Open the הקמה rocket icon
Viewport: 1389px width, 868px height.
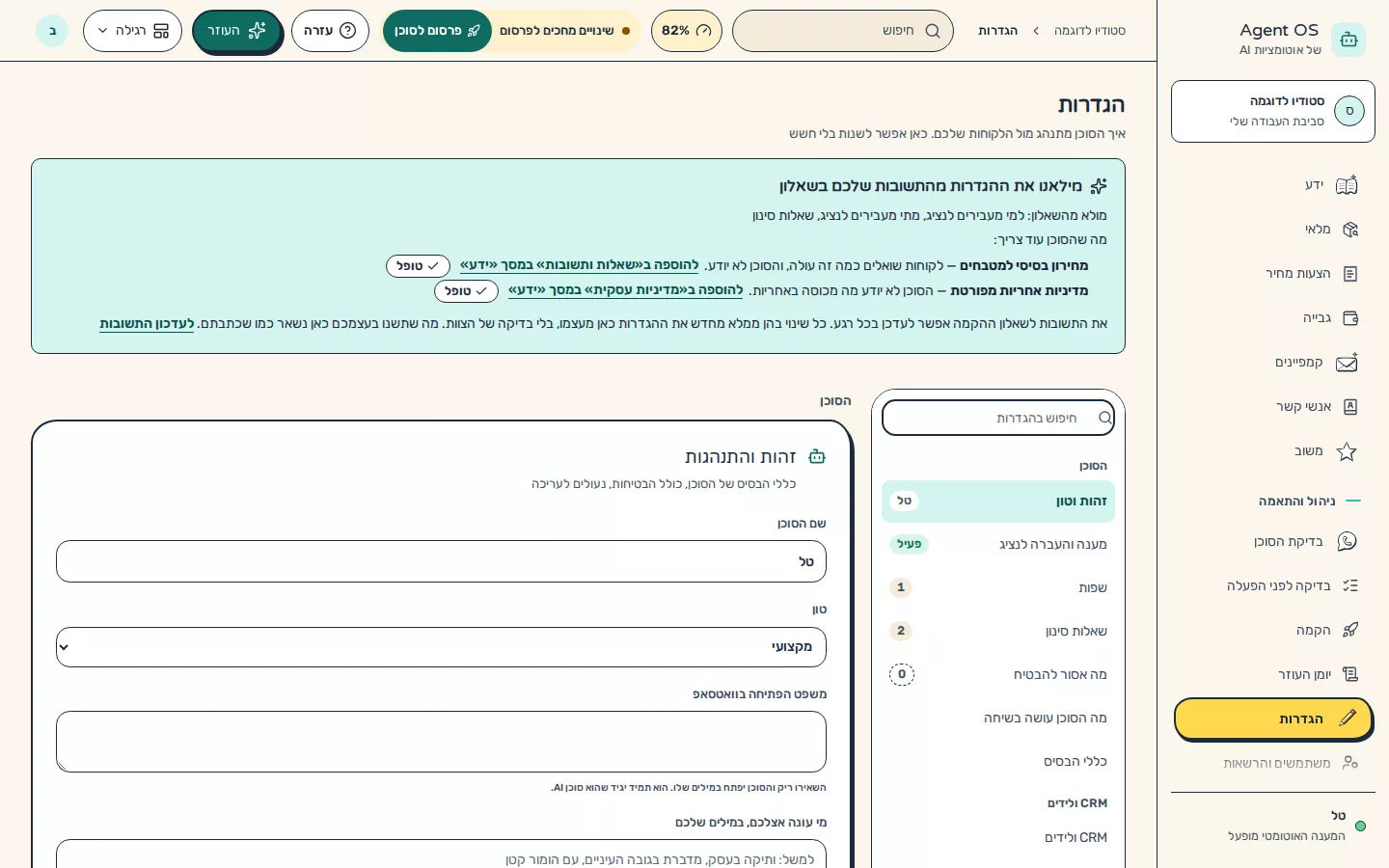coord(1350,630)
